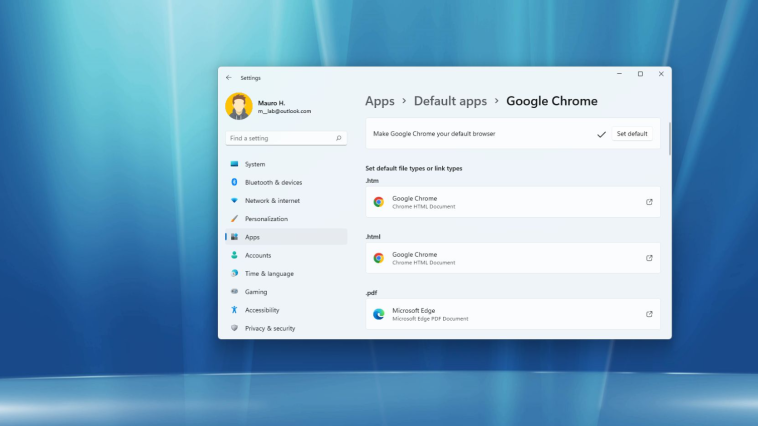The width and height of the screenshot is (758, 426).
Task: Open Accounts settings page
Action: click(x=258, y=255)
